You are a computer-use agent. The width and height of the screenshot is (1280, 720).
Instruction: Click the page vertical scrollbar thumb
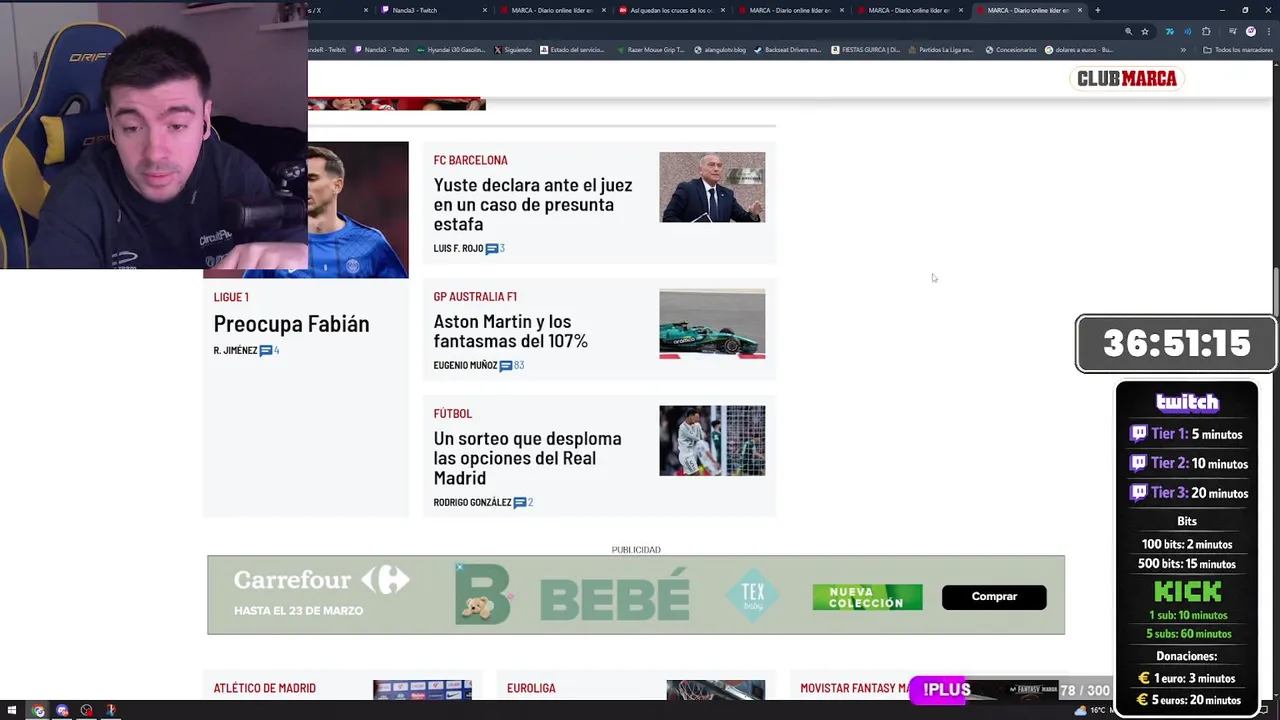click(1275, 290)
